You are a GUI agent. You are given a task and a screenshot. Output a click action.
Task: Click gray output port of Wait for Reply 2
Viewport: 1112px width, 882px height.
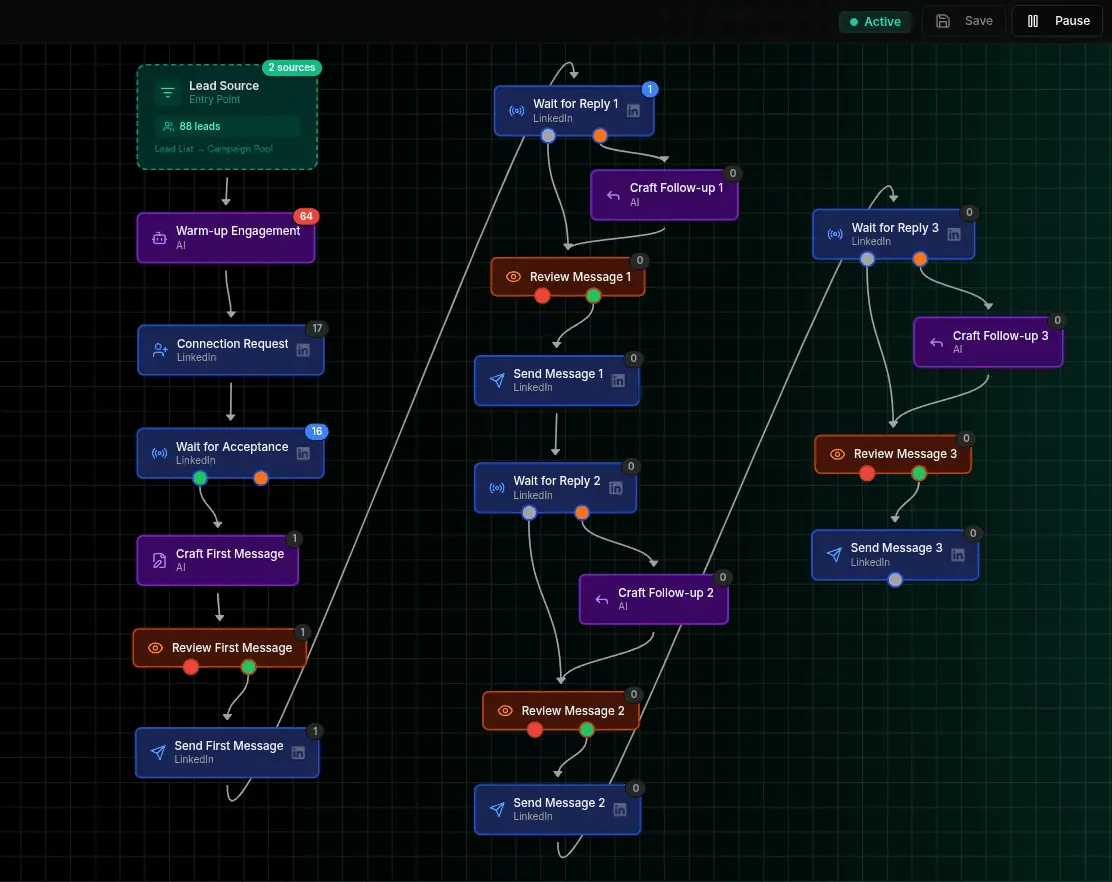[x=529, y=513]
